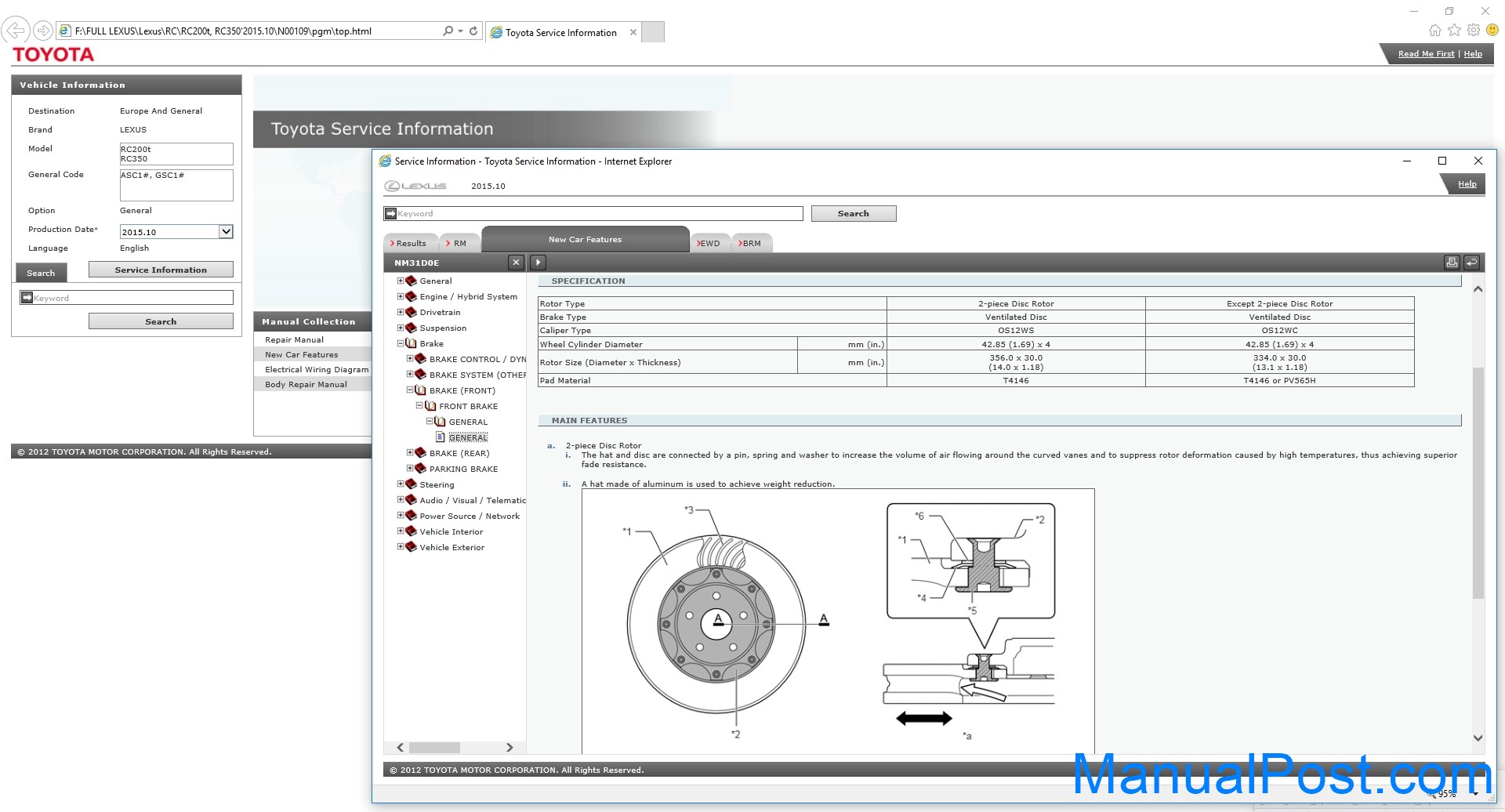Open the Production Date 2015.10 dropdown
The height and width of the screenshot is (812, 1505).
tap(226, 231)
